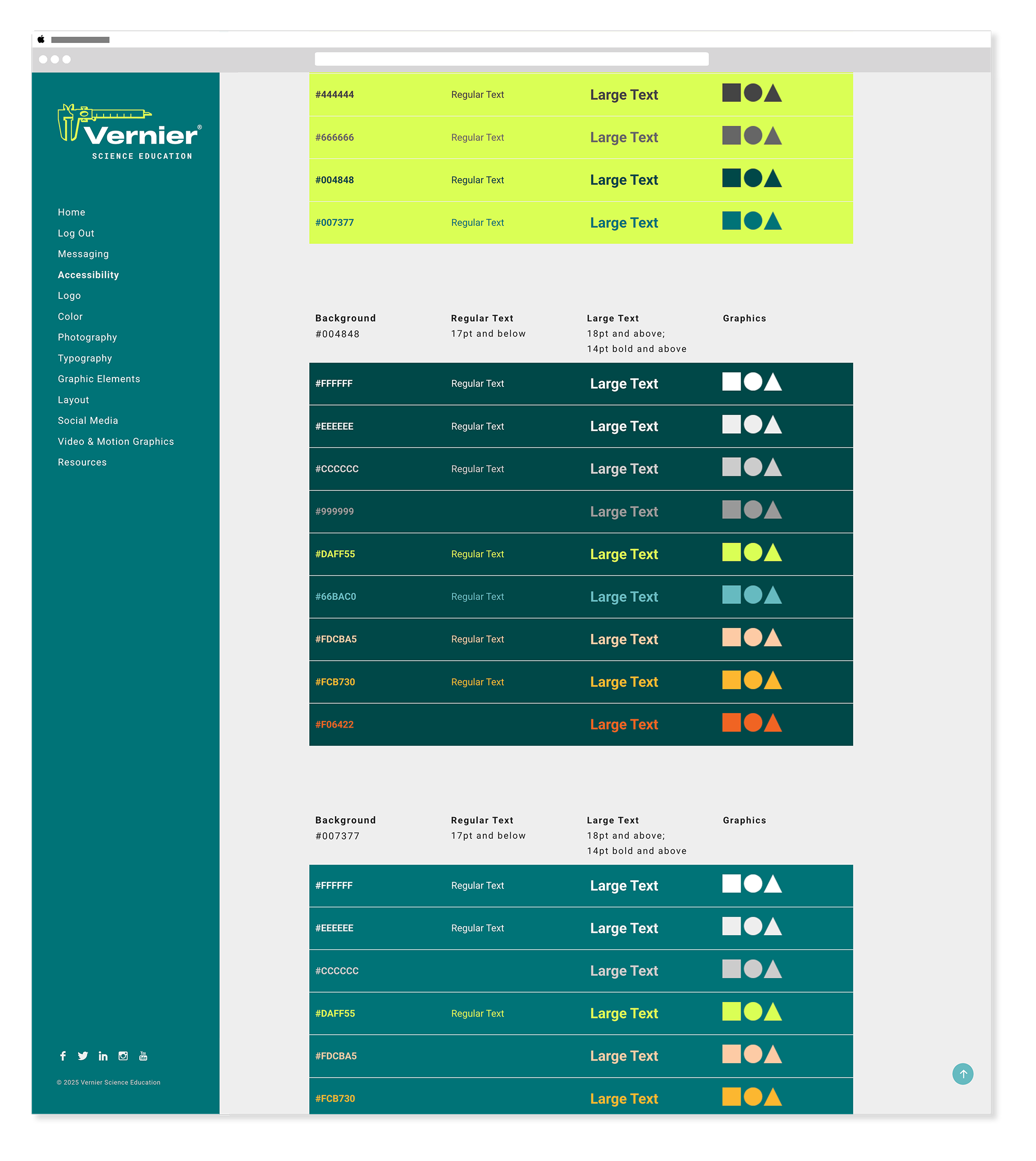Open the Twitter icon link
Image resolution: width=1036 pixels, height=1161 pixels.
point(83,1056)
